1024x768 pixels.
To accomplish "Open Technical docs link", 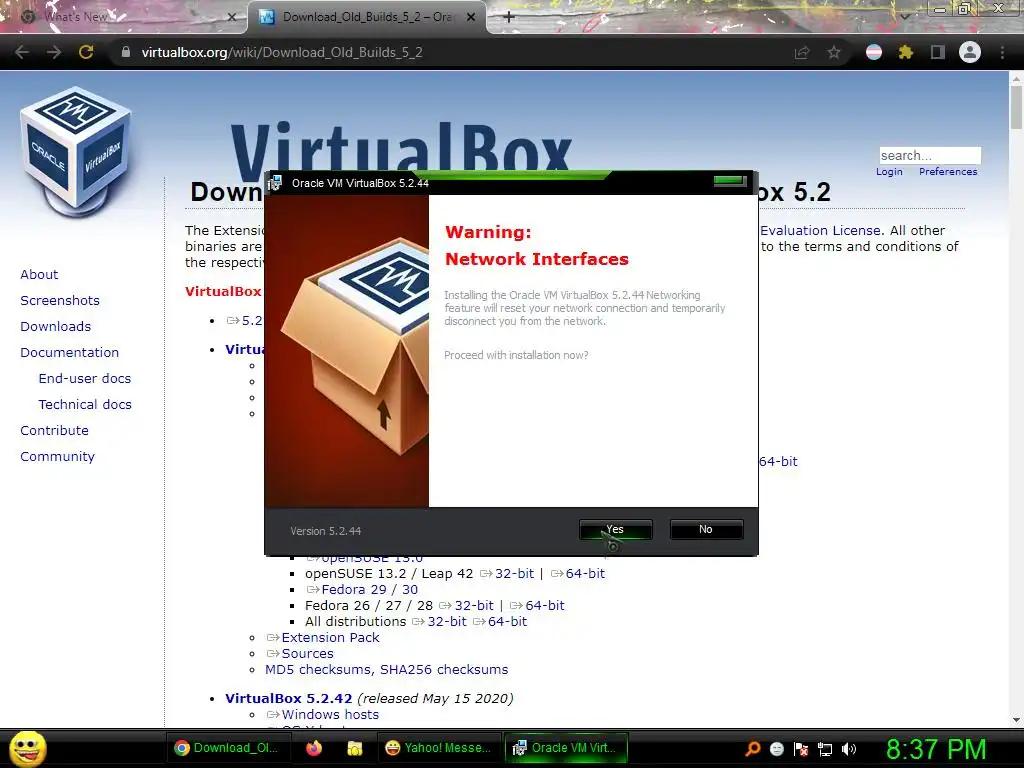I will pos(85,405).
